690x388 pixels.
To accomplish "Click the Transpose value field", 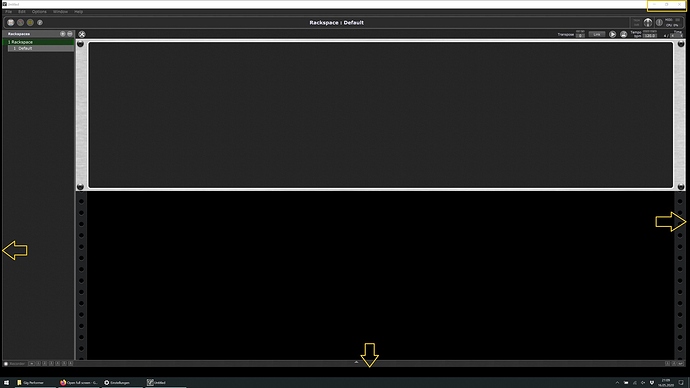I will 580,36.
